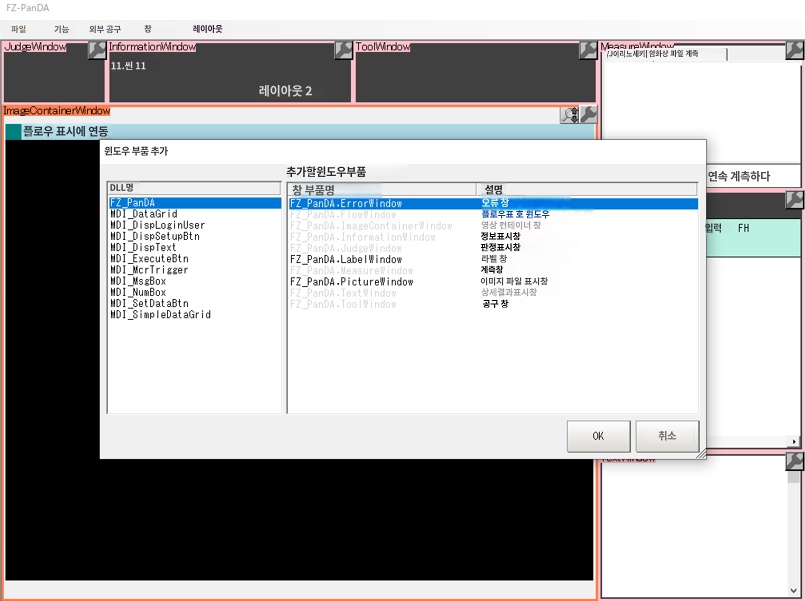The height and width of the screenshot is (601, 805).
Task: Choose MDI_ExecuteBtn from the DLL list
Action: [149, 259]
